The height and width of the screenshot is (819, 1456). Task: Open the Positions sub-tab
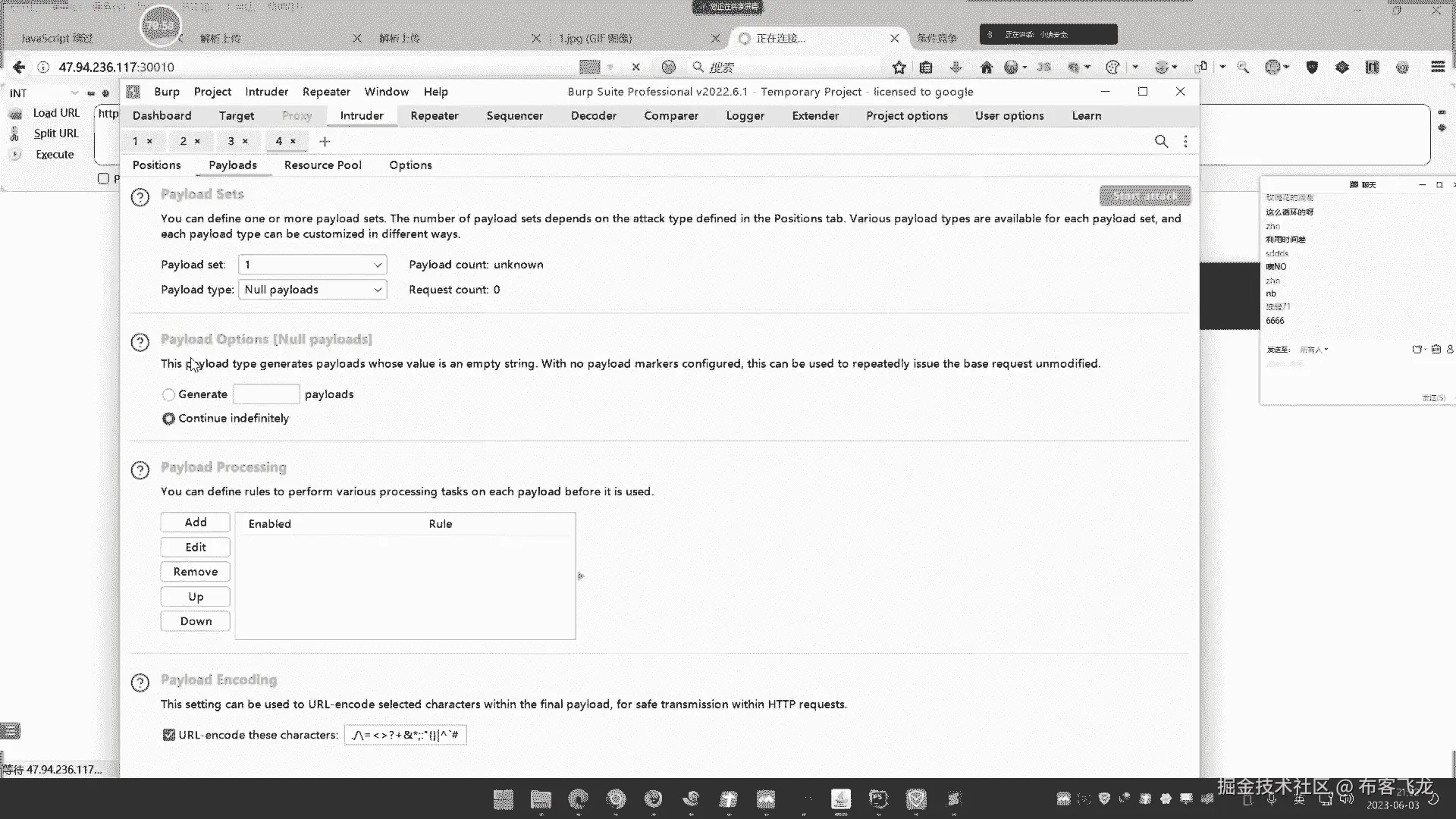pyautogui.click(x=156, y=165)
